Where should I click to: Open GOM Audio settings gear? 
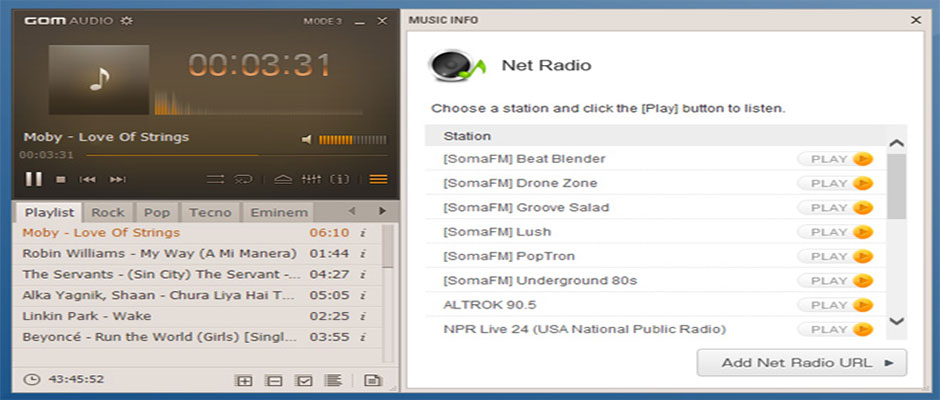[x=126, y=20]
